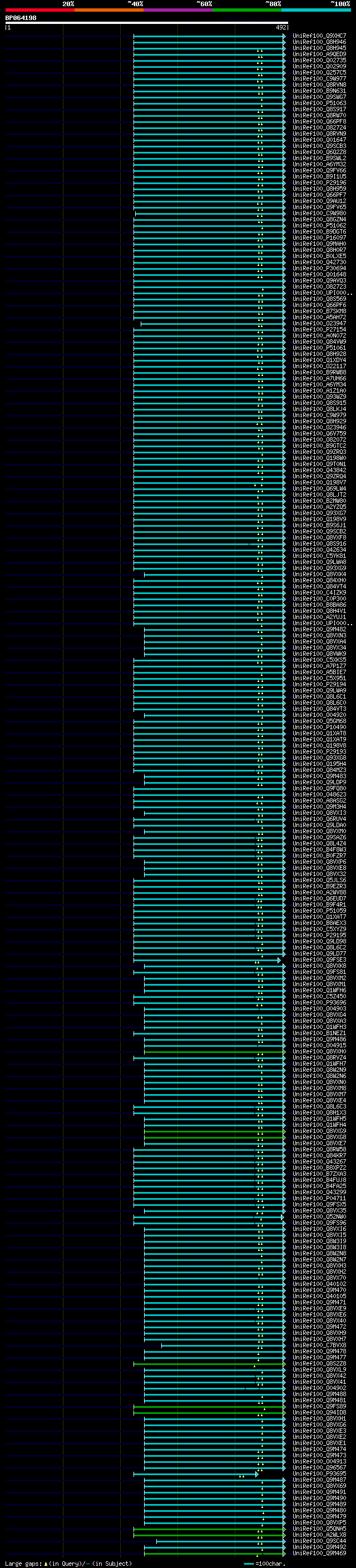The height and width of the screenshot is (1568, 356).
Task: Click the short cyan alignment bar for UniRef100_P93695
Action: (196, 1474)
